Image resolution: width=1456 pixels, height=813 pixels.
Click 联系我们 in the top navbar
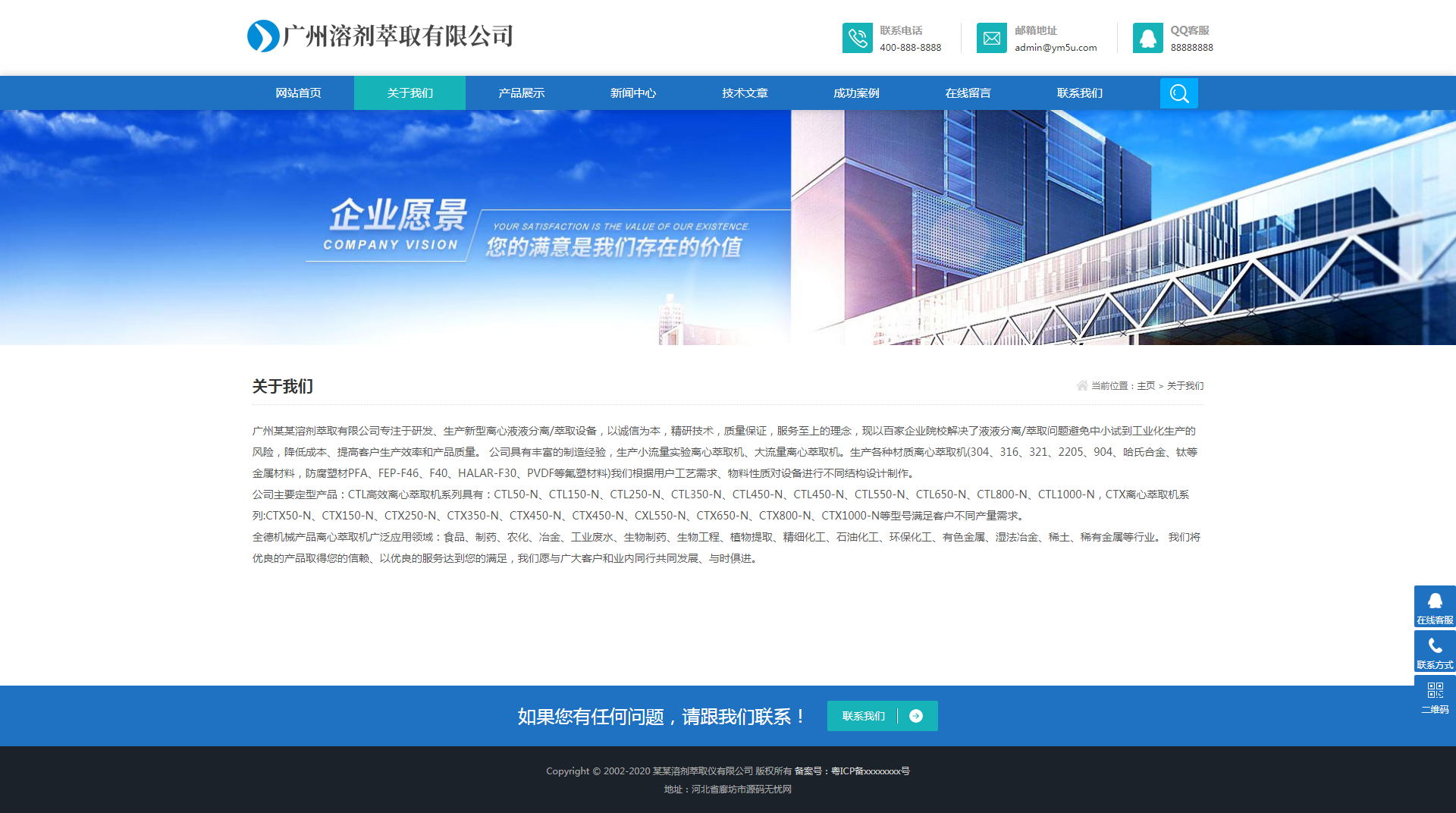click(x=1079, y=93)
